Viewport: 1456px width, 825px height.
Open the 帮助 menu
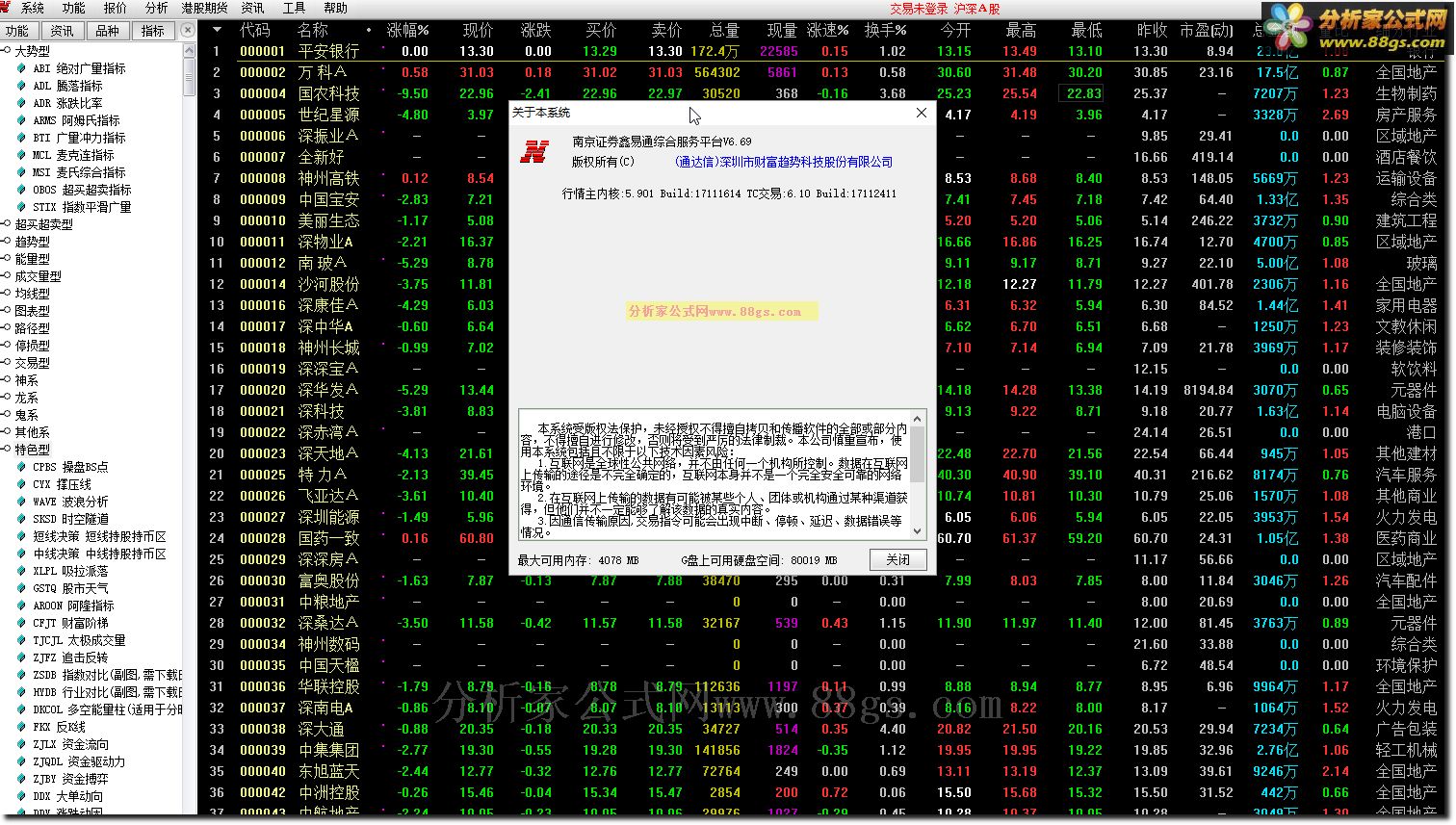click(x=335, y=8)
